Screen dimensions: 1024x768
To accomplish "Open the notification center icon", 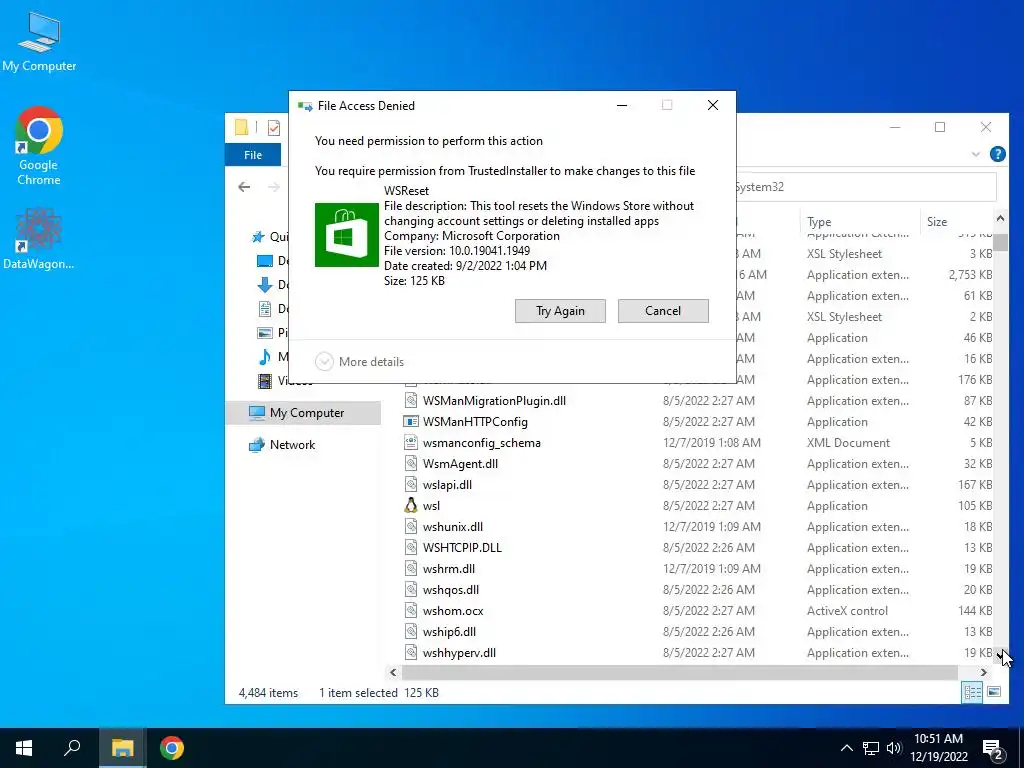I will coord(993,750).
